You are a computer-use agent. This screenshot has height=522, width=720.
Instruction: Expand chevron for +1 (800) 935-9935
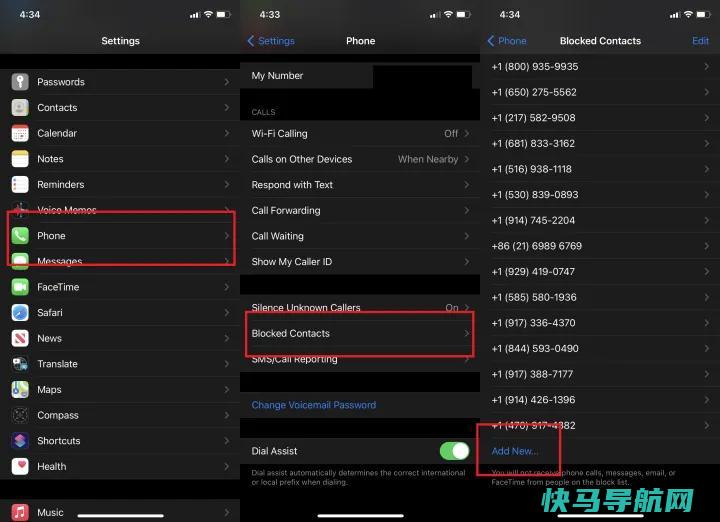pyautogui.click(x=706, y=67)
